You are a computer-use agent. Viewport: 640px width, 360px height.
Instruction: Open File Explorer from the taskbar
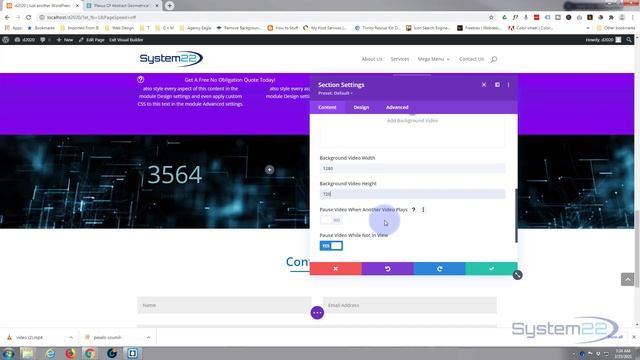point(28,353)
